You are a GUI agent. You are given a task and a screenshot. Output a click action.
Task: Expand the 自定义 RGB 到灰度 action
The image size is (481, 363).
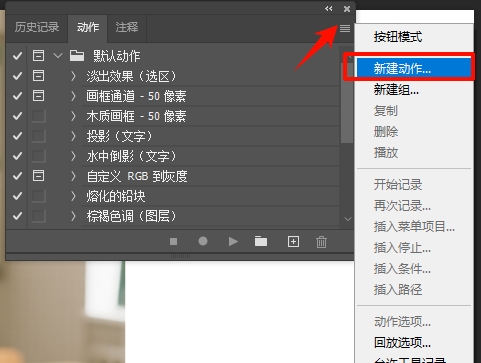click(73, 176)
